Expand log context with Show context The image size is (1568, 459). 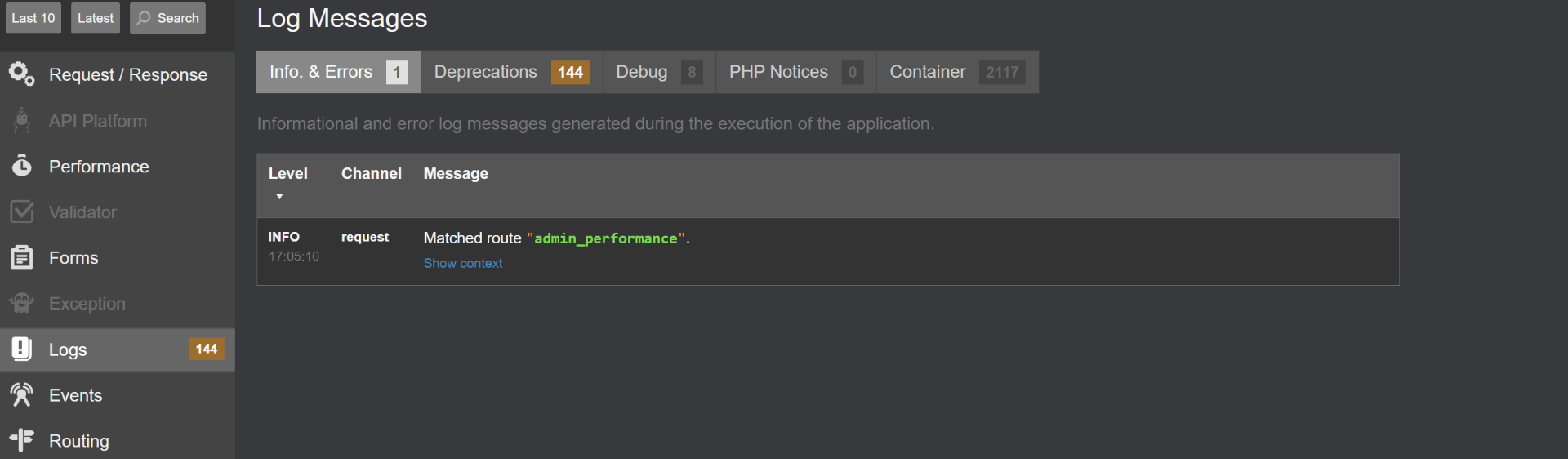[x=462, y=263]
